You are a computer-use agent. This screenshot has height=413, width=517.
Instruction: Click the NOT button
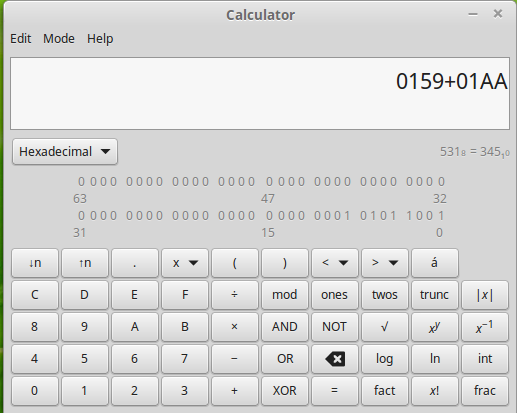[x=335, y=327]
